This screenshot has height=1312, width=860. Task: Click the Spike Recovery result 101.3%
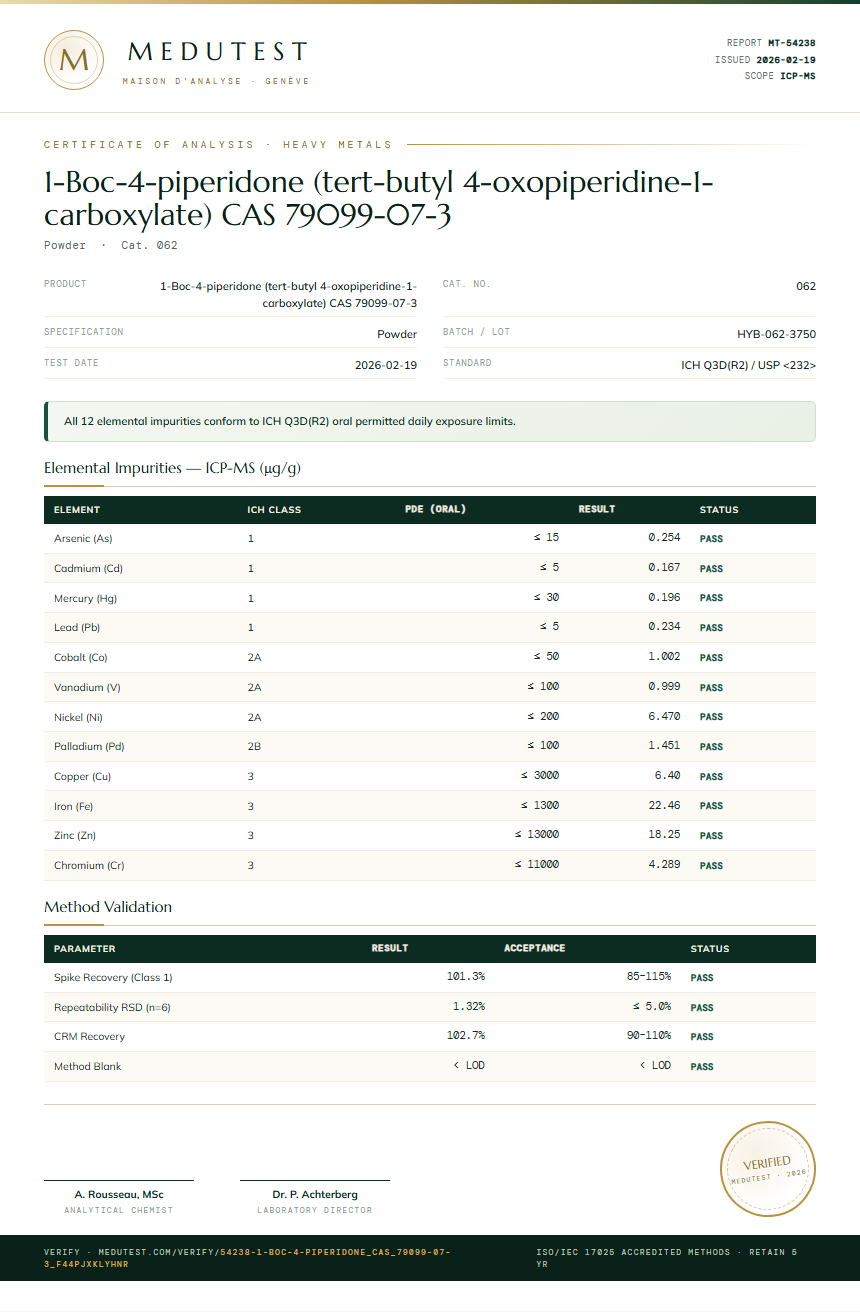pos(465,976)
